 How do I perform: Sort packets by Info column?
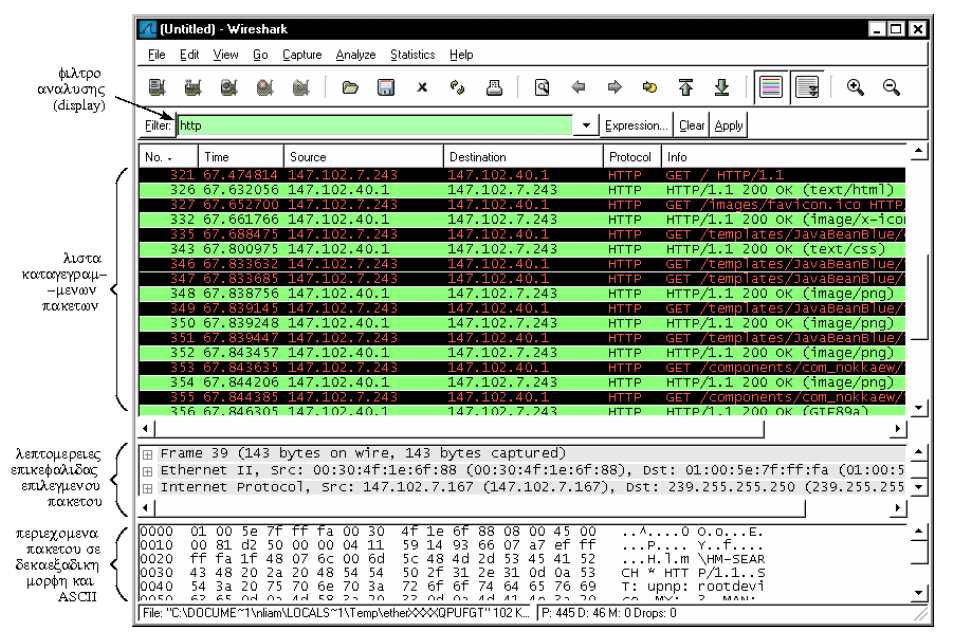tap(784, 157)
